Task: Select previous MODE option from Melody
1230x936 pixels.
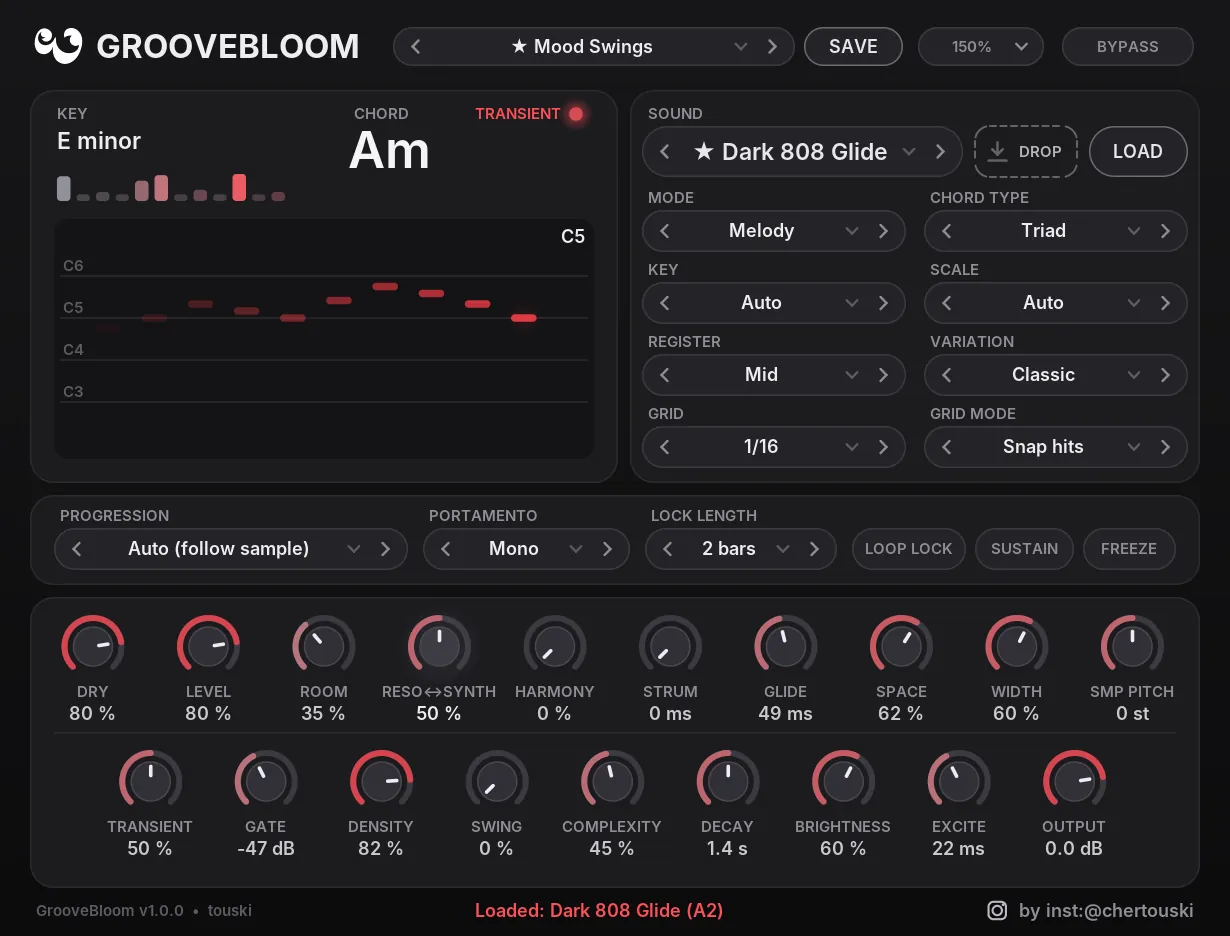Action: coord(665,230)
